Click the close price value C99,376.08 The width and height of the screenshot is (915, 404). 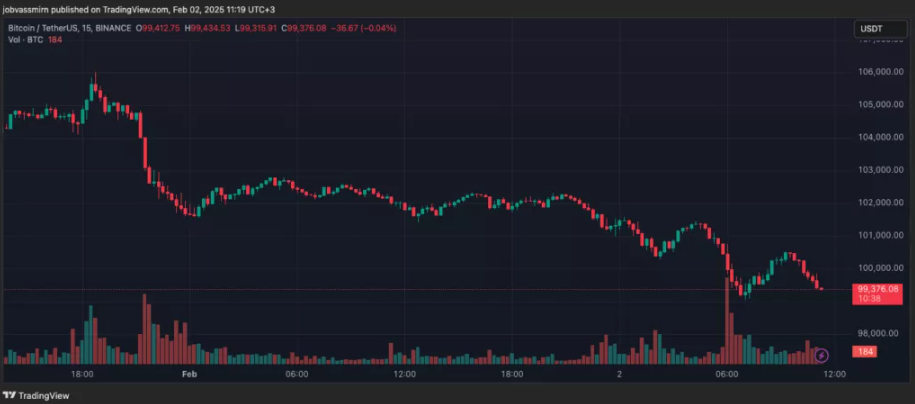coord(305,28)
